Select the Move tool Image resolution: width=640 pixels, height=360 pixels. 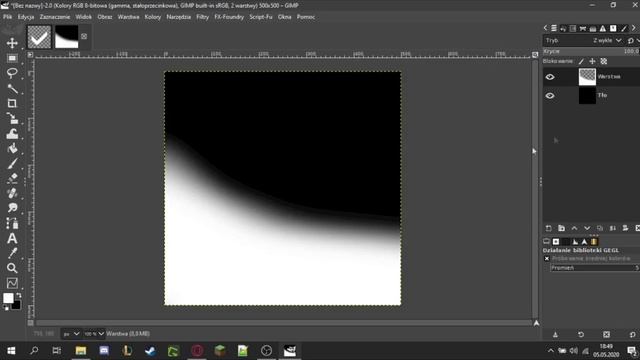[x=12, y=43]
